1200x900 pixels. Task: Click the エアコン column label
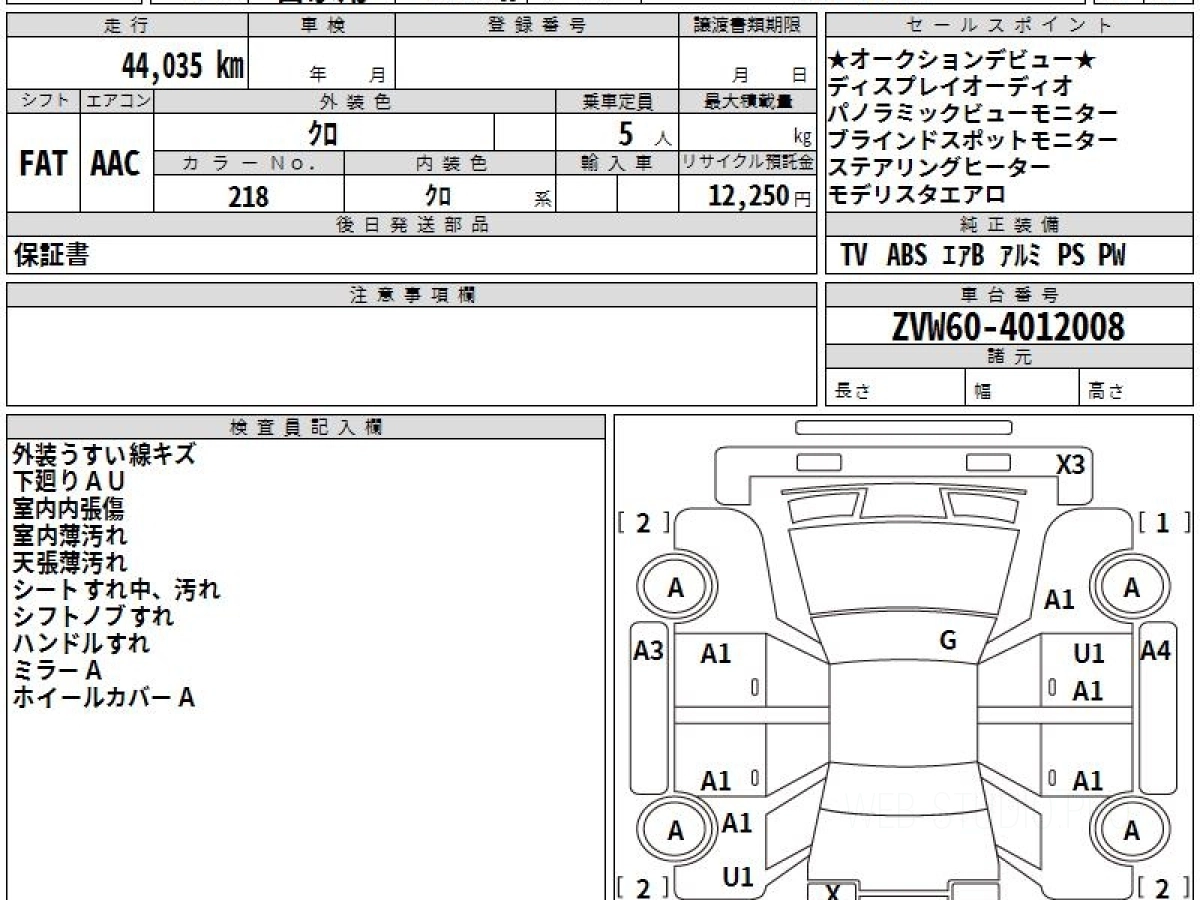[x=117, y=101]
